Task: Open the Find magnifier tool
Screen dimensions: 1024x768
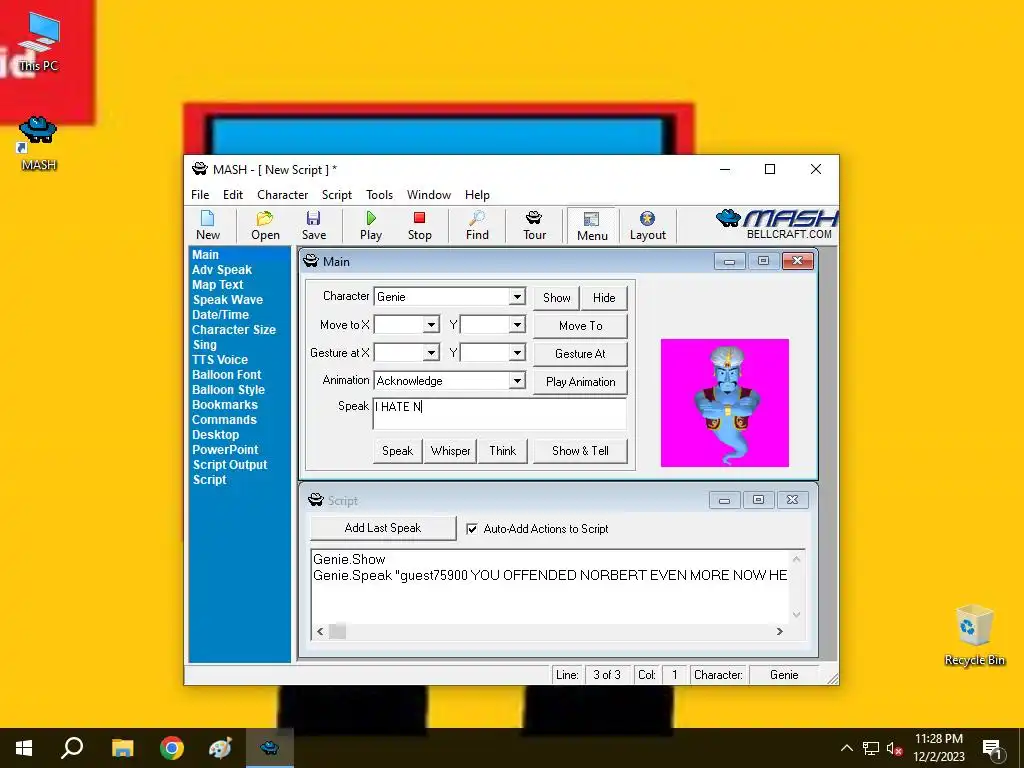Action: (x=477, y=225)
